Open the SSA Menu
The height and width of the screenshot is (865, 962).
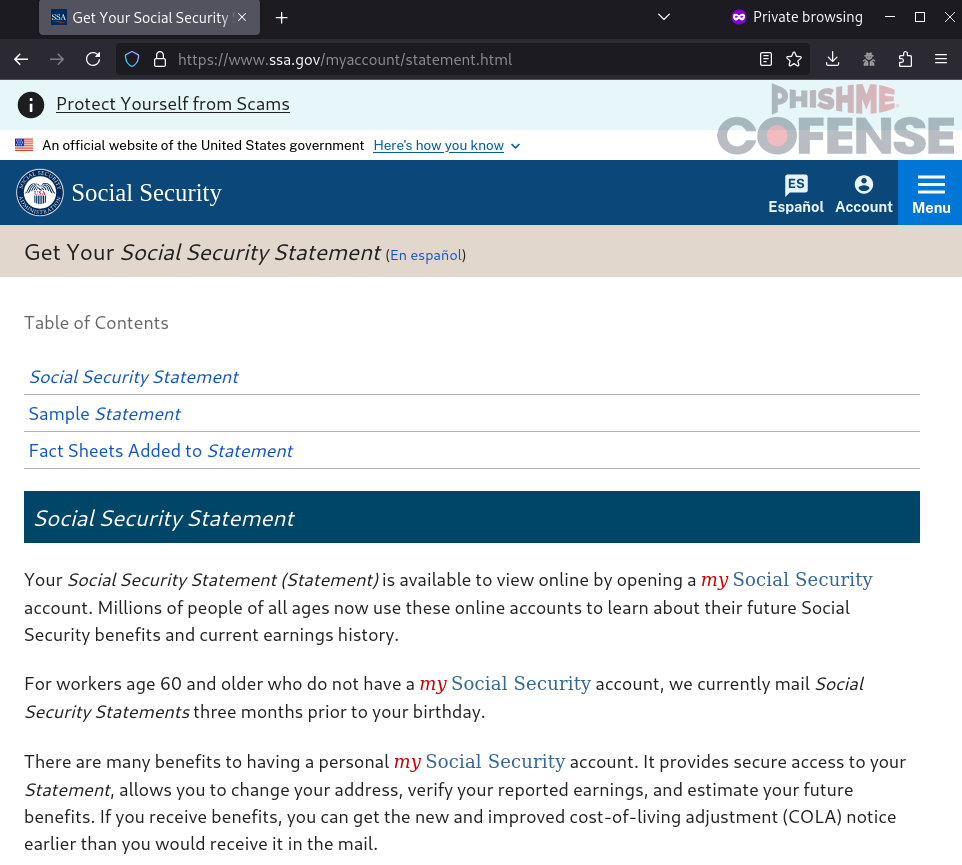point(930,192)
